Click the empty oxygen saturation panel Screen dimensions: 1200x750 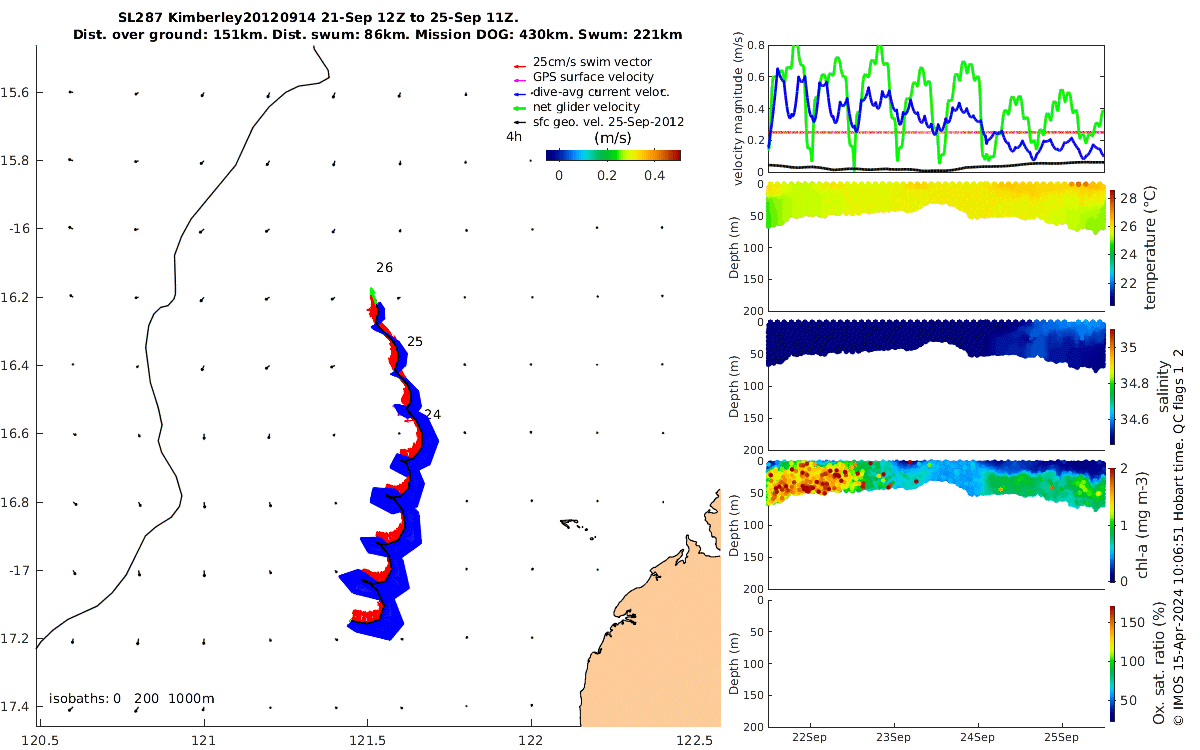(935, 662)
